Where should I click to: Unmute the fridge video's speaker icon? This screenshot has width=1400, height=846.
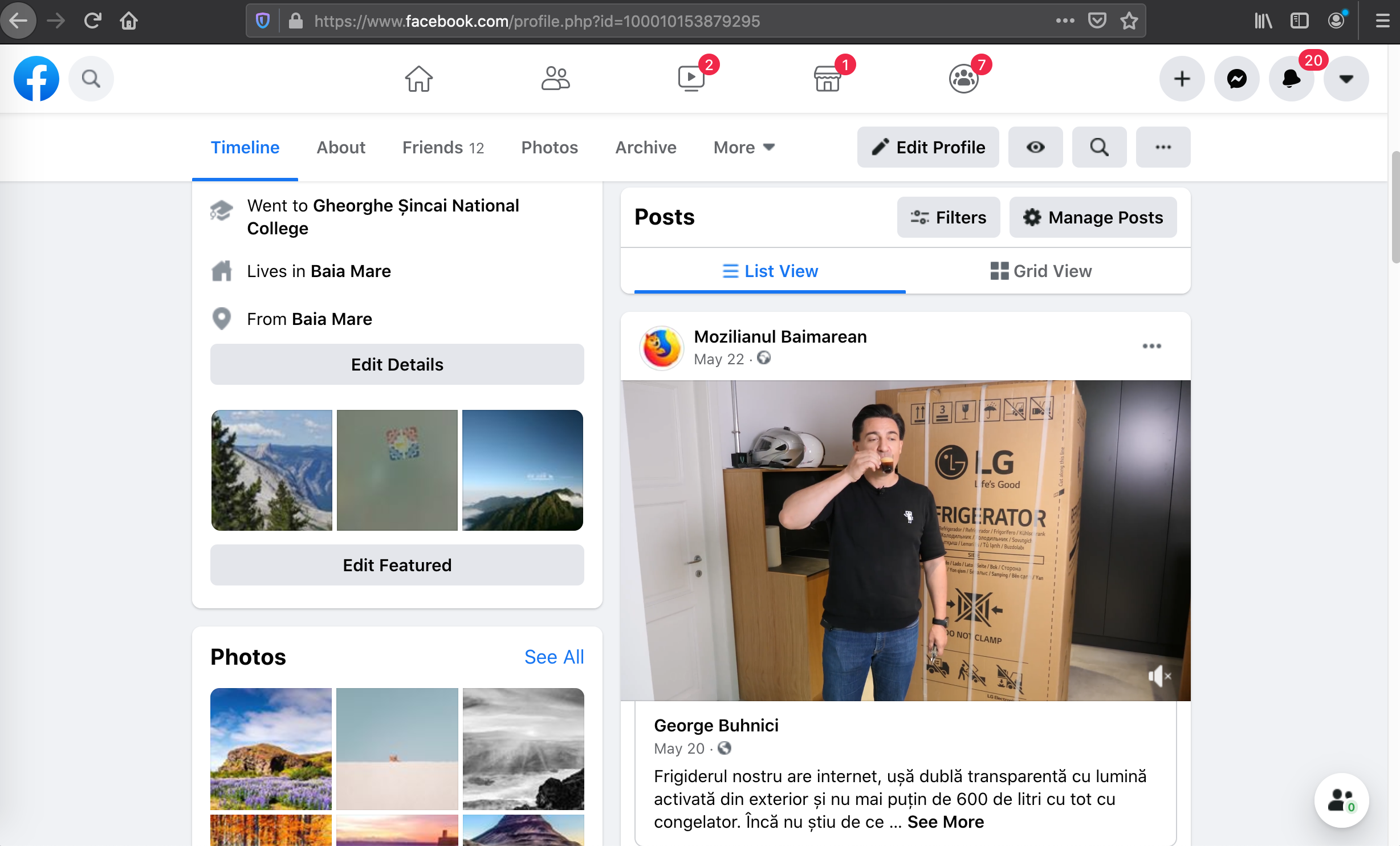coord(1158,677)
